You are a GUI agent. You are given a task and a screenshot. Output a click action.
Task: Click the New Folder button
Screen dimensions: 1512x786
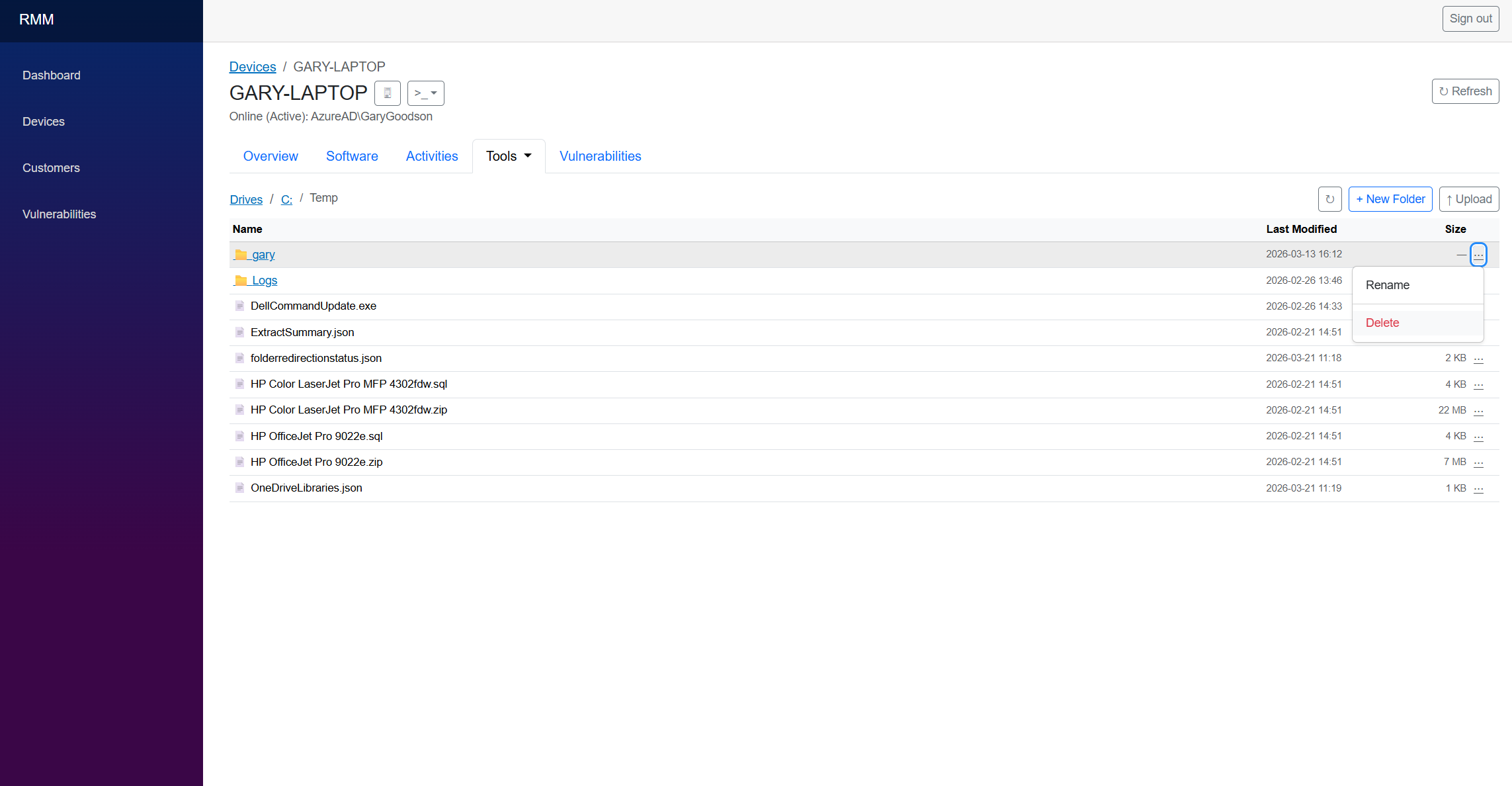[1390, 198]
